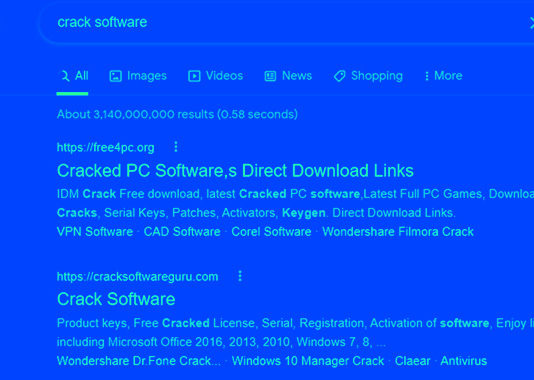Open the Videos search tab
534x380 pixels.
pos(216,76)
